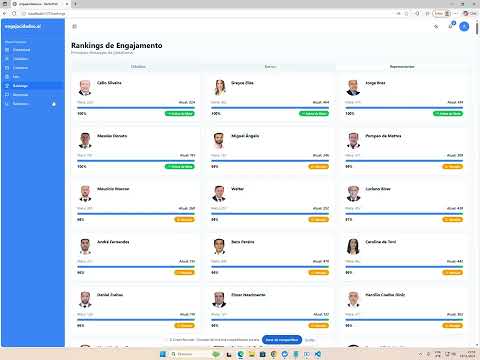Open Visual Studio Code from the taskbar
The width and height of the screenshot is (480, 360).
click(318, 354)
